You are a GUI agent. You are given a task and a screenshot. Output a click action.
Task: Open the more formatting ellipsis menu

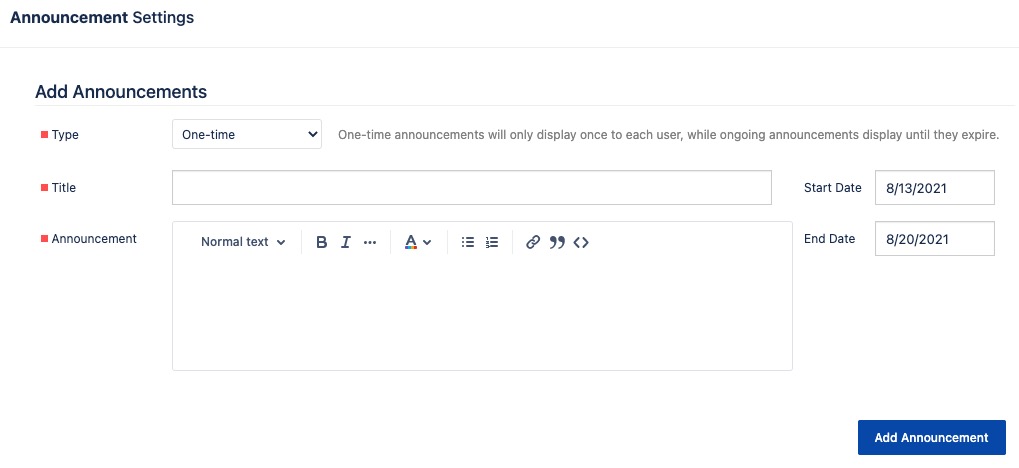370,242
